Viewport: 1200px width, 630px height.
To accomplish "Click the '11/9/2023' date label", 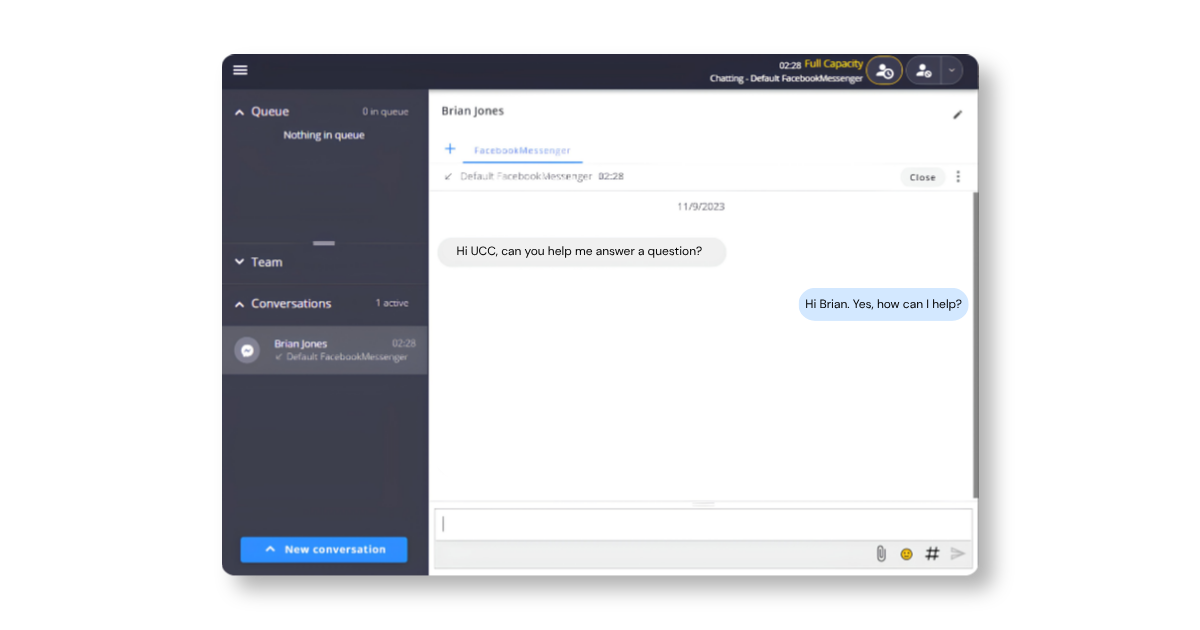I will 701,207.
